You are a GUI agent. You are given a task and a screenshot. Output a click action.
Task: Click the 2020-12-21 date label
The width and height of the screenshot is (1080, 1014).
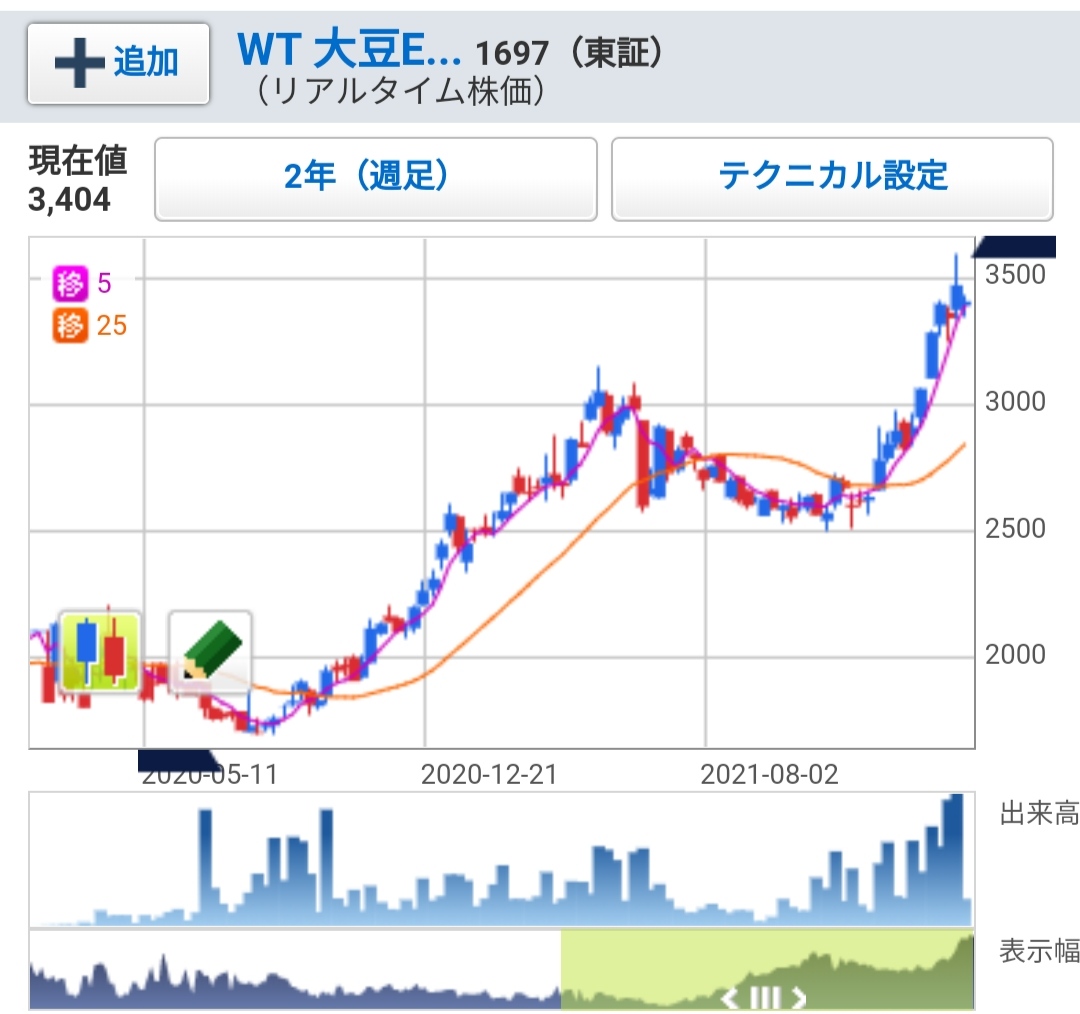(488, 775)
